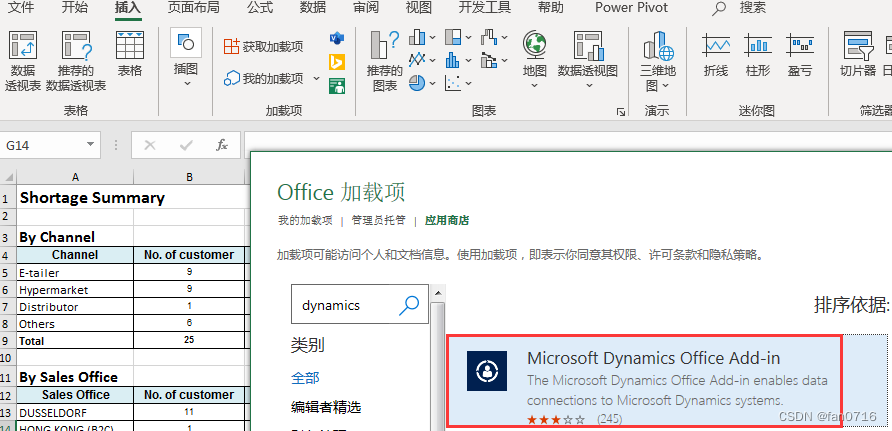
Task: Select the 全部 category
Action: coord(305,378)
